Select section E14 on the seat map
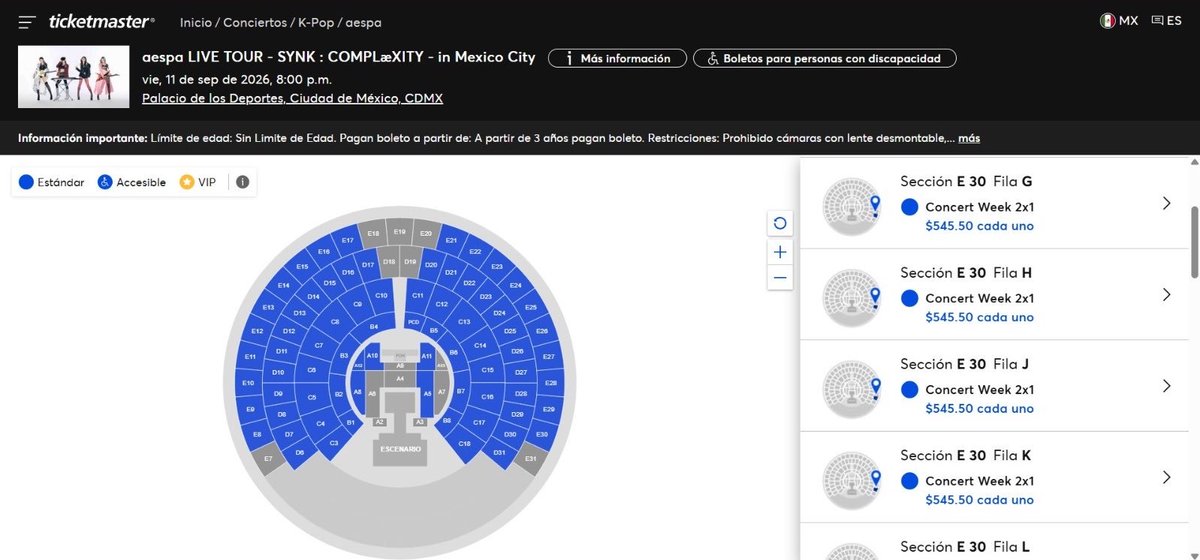1200x560 pixels. [283, 285]
